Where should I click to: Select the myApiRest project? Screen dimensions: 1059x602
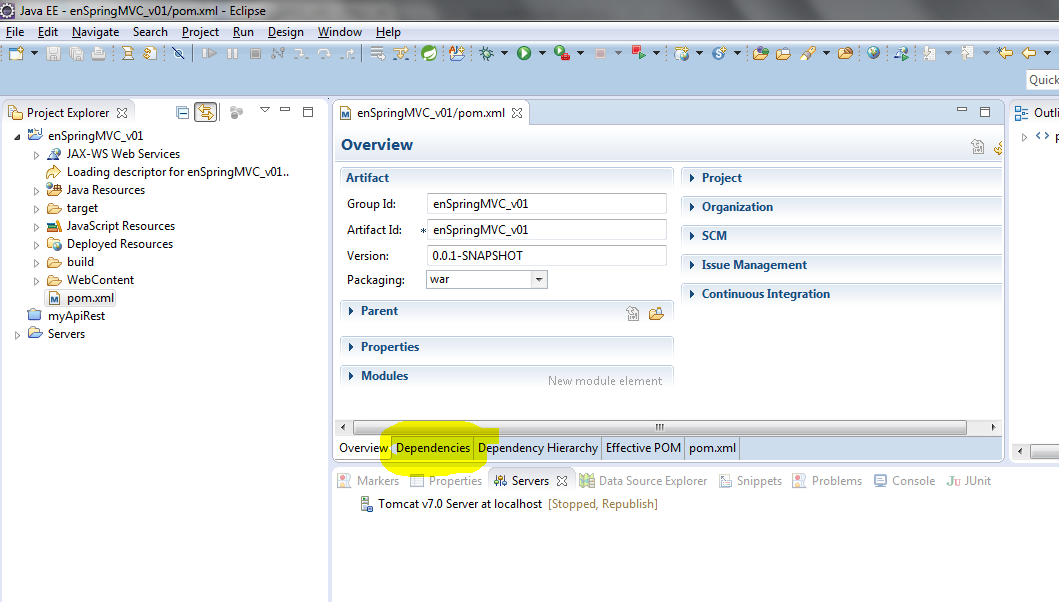coord(76,316)
